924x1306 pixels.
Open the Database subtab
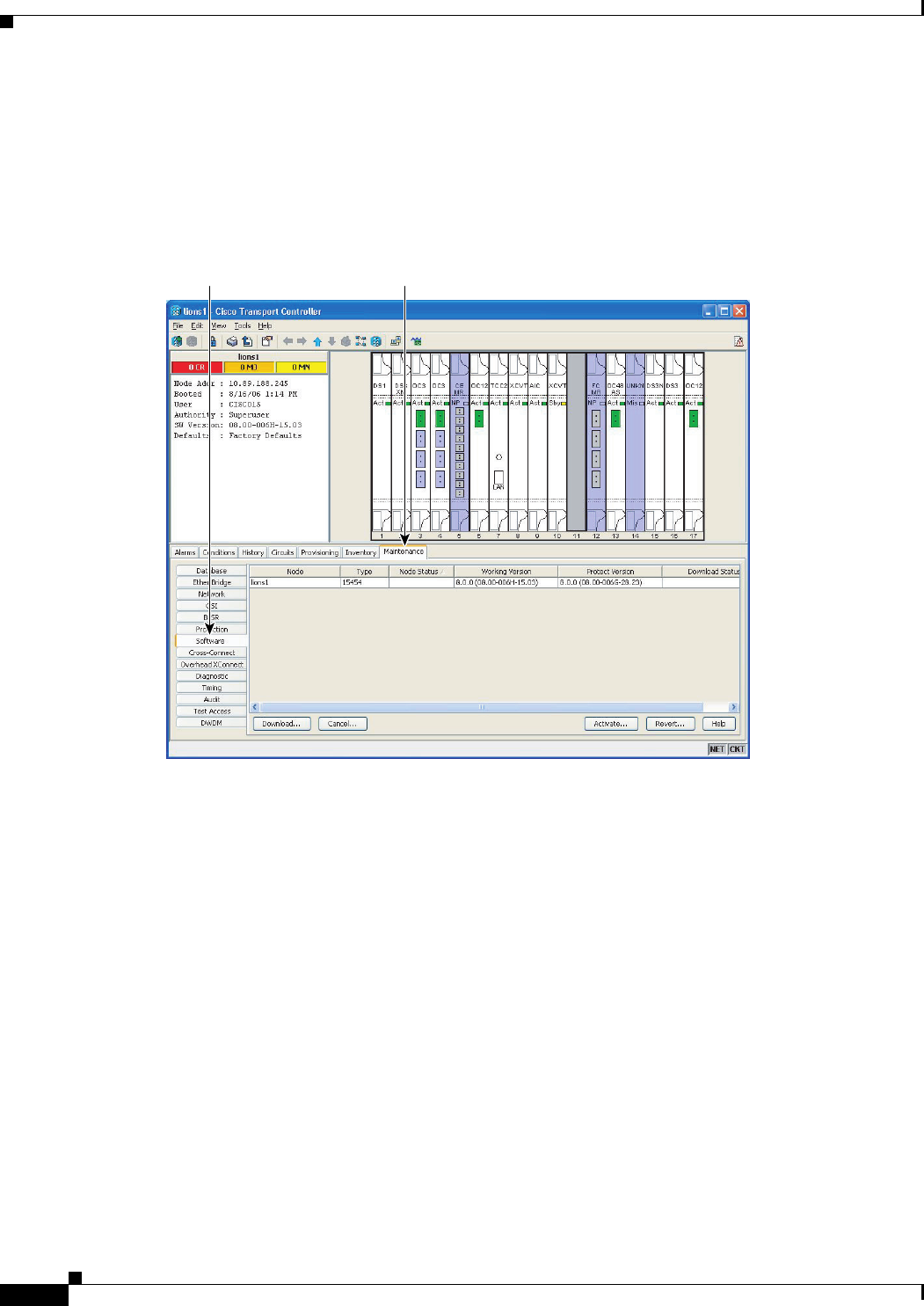(x=211, y=571)
